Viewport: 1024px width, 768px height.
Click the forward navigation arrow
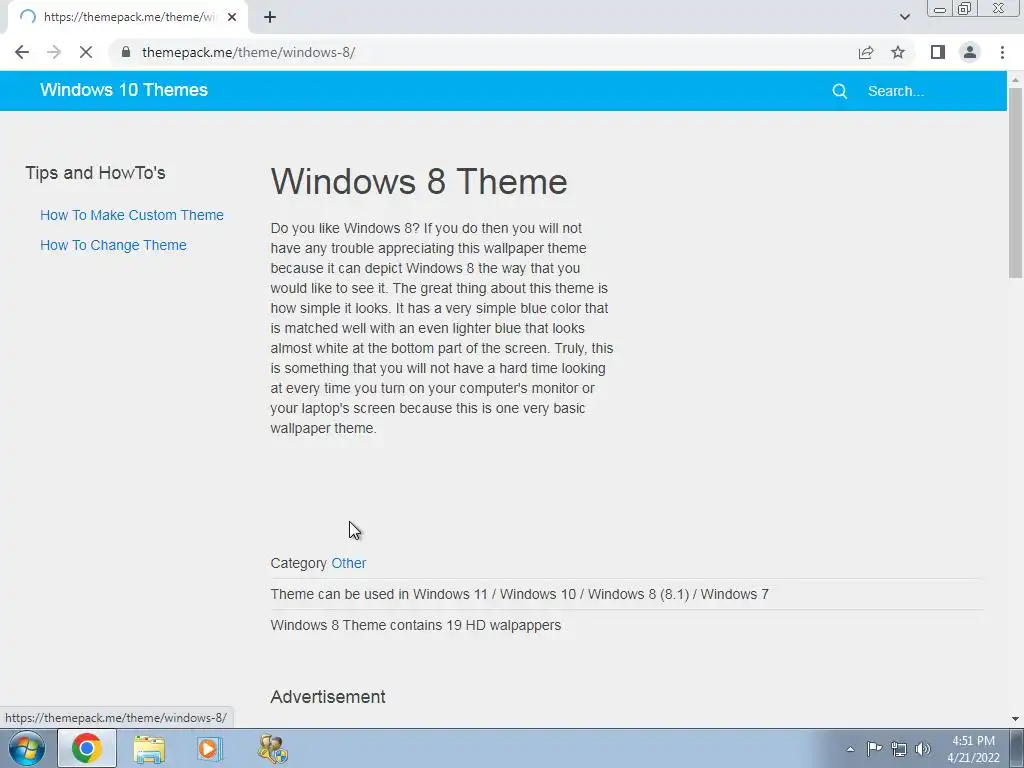[54, 52]
